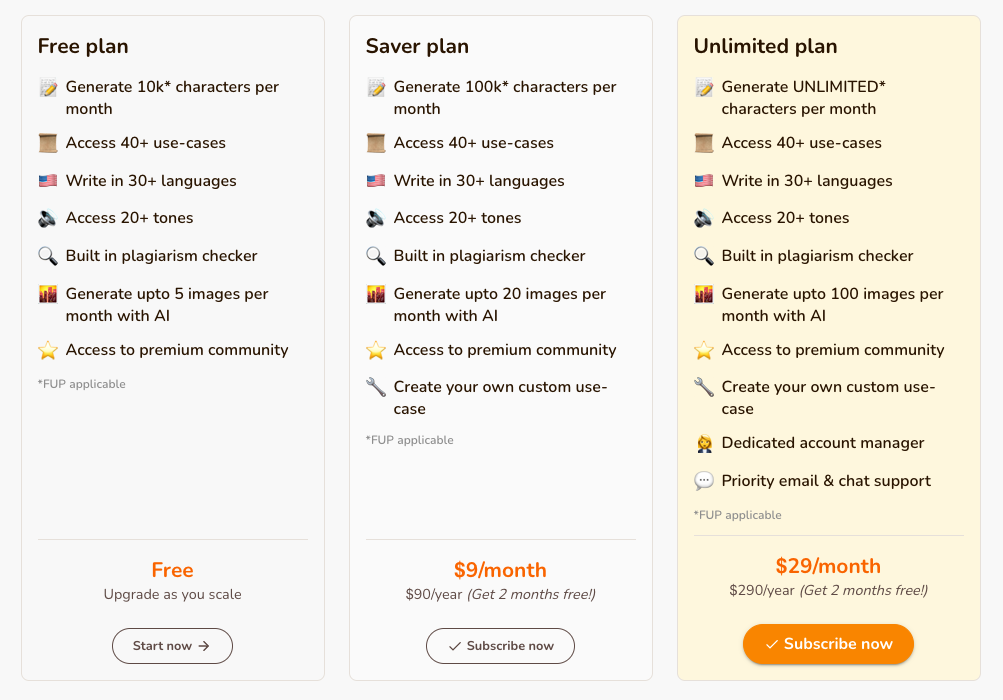Screen dimensions: 1003x700
Task: Click the $29/month price text
Action: click(828, 566)
